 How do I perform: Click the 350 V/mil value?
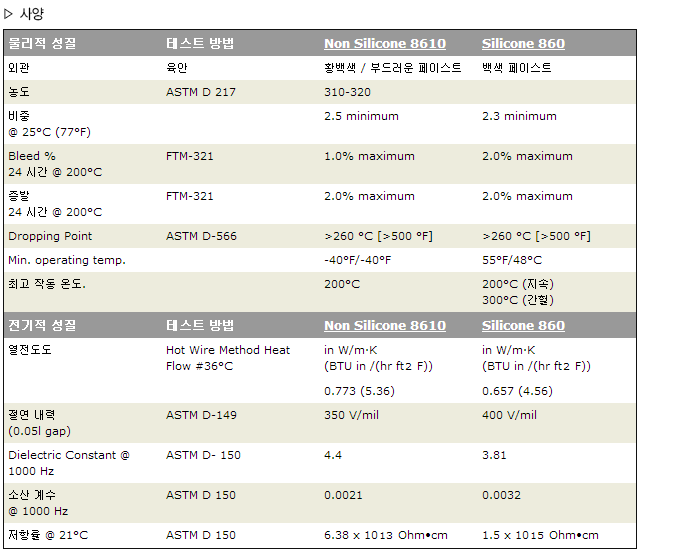pyautogui.click(x=351, y=416)
